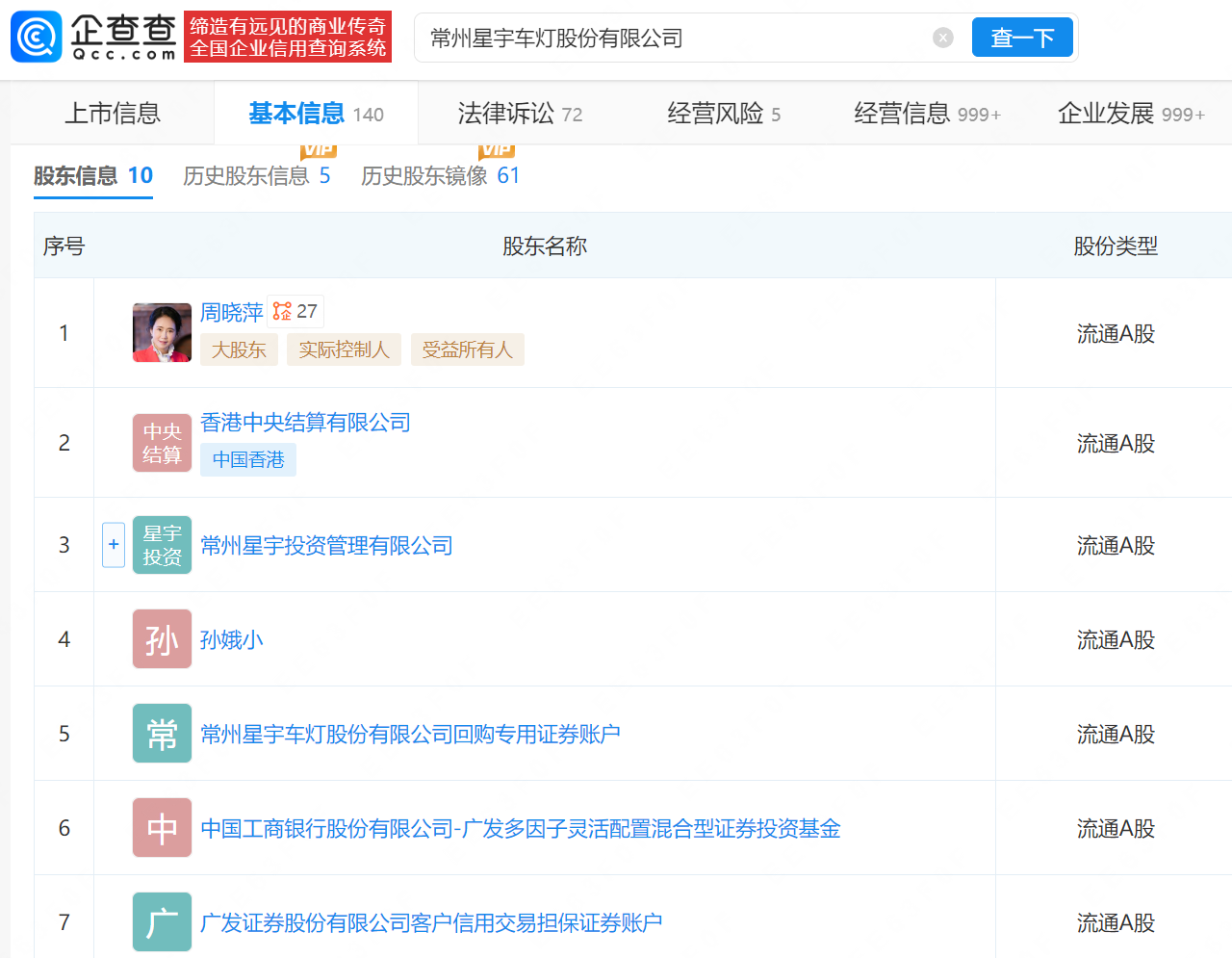Select the 广 avatar for 广发证券
The height and width of the screenshot is (958, 1232).
pos(162,922)
